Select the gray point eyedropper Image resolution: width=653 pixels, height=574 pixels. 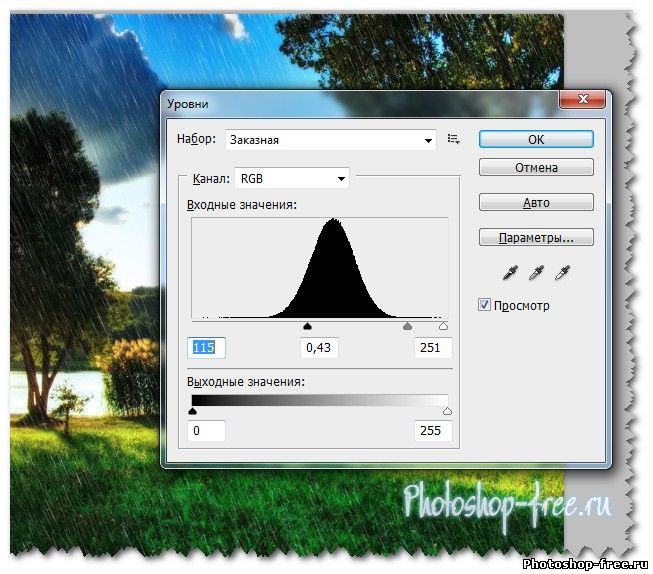click(538, 272)
